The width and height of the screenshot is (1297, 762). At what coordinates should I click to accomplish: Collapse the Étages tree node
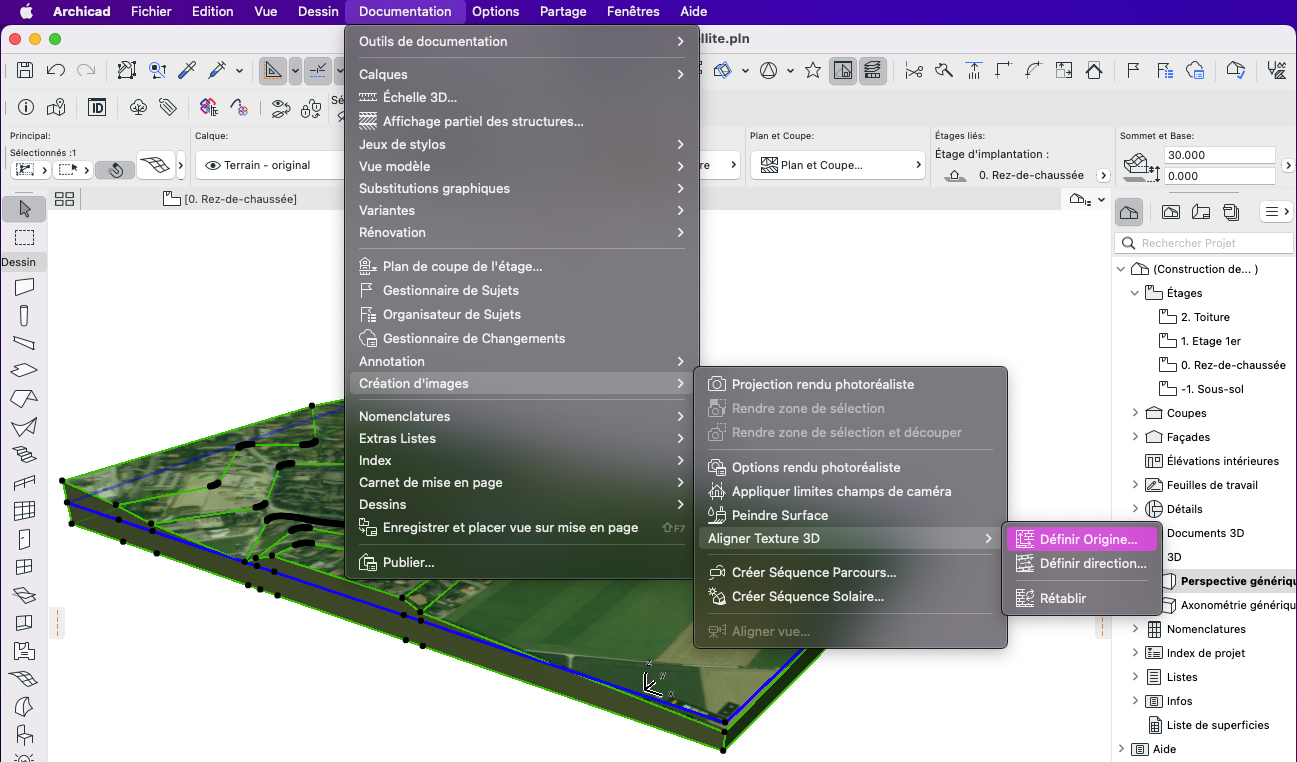(x=1135, y=293)
